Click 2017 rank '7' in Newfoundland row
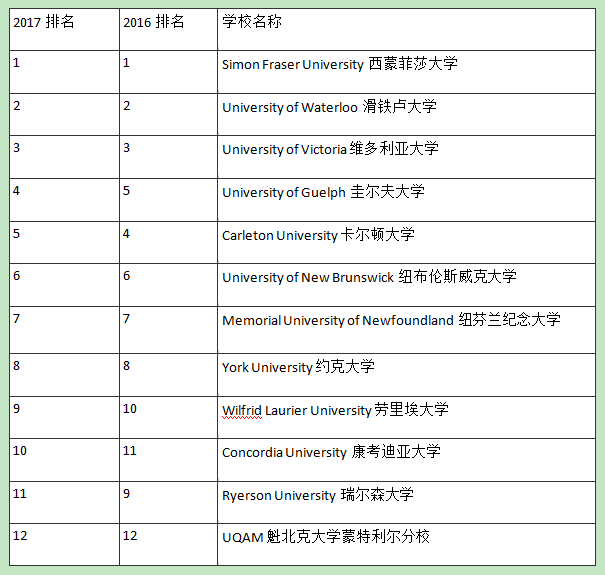 pyautogui.click(x=16, y=319)
